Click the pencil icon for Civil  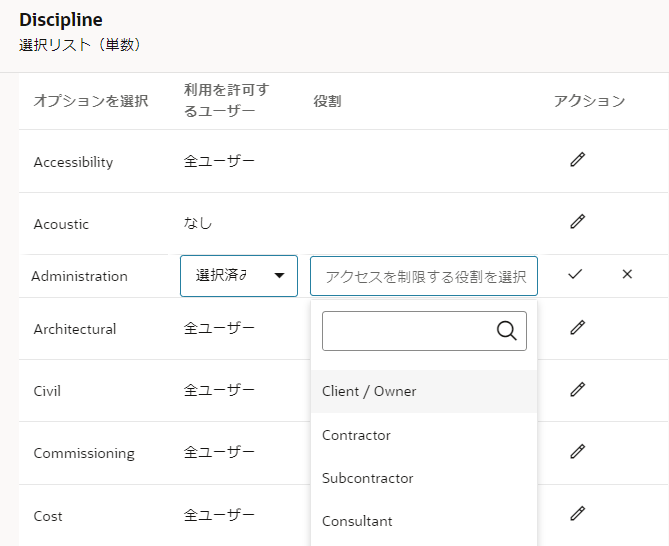577,389
